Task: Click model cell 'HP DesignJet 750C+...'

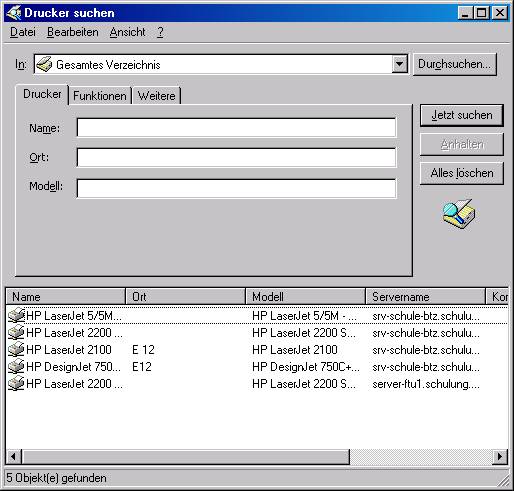Action: tap(306, 367)
